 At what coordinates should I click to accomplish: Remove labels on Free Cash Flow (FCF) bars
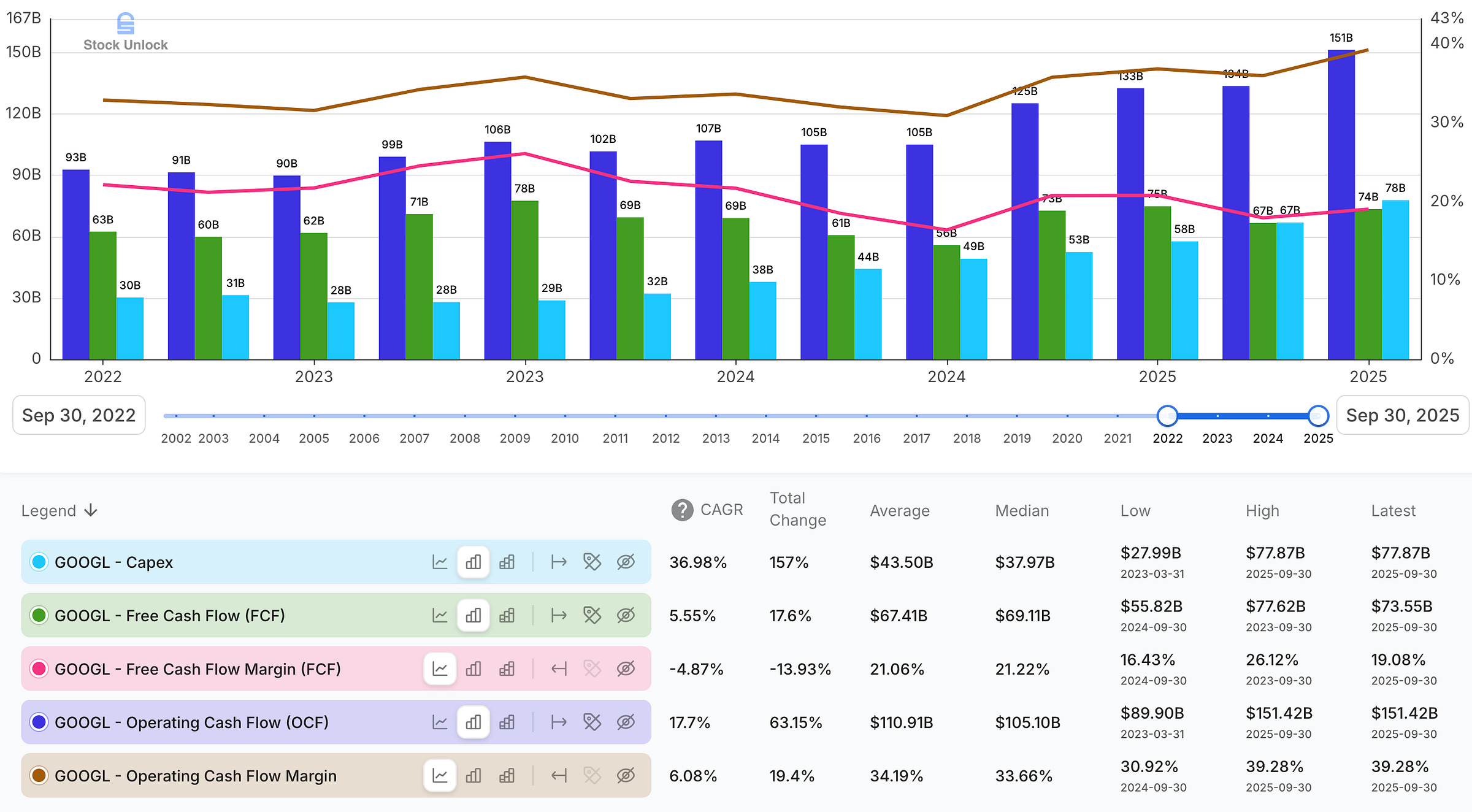(x=592, y=615)
